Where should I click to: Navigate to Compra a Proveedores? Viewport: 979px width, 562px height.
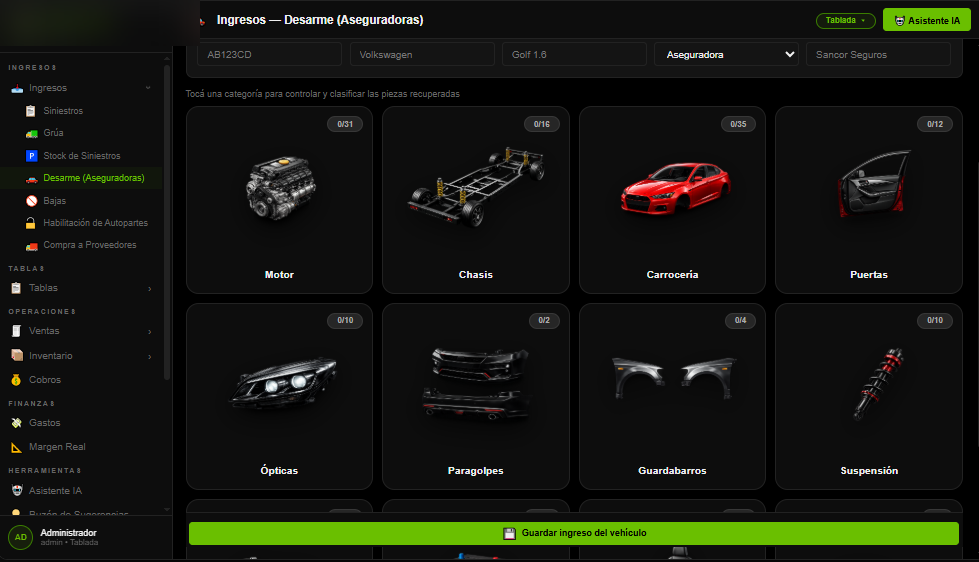pos(90,245)
